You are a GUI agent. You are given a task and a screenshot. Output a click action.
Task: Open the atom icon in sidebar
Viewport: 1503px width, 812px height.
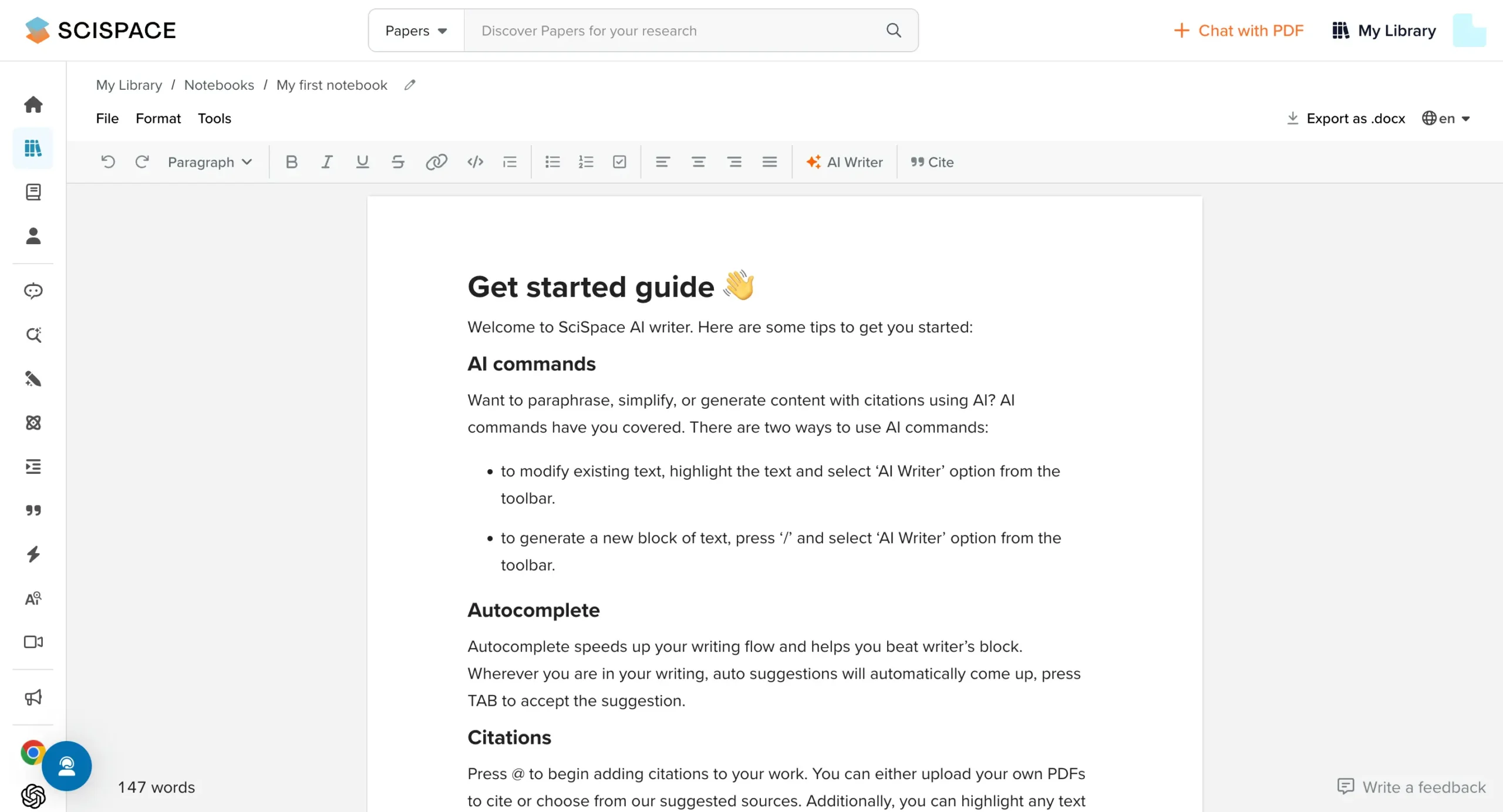tap(33, 423)
